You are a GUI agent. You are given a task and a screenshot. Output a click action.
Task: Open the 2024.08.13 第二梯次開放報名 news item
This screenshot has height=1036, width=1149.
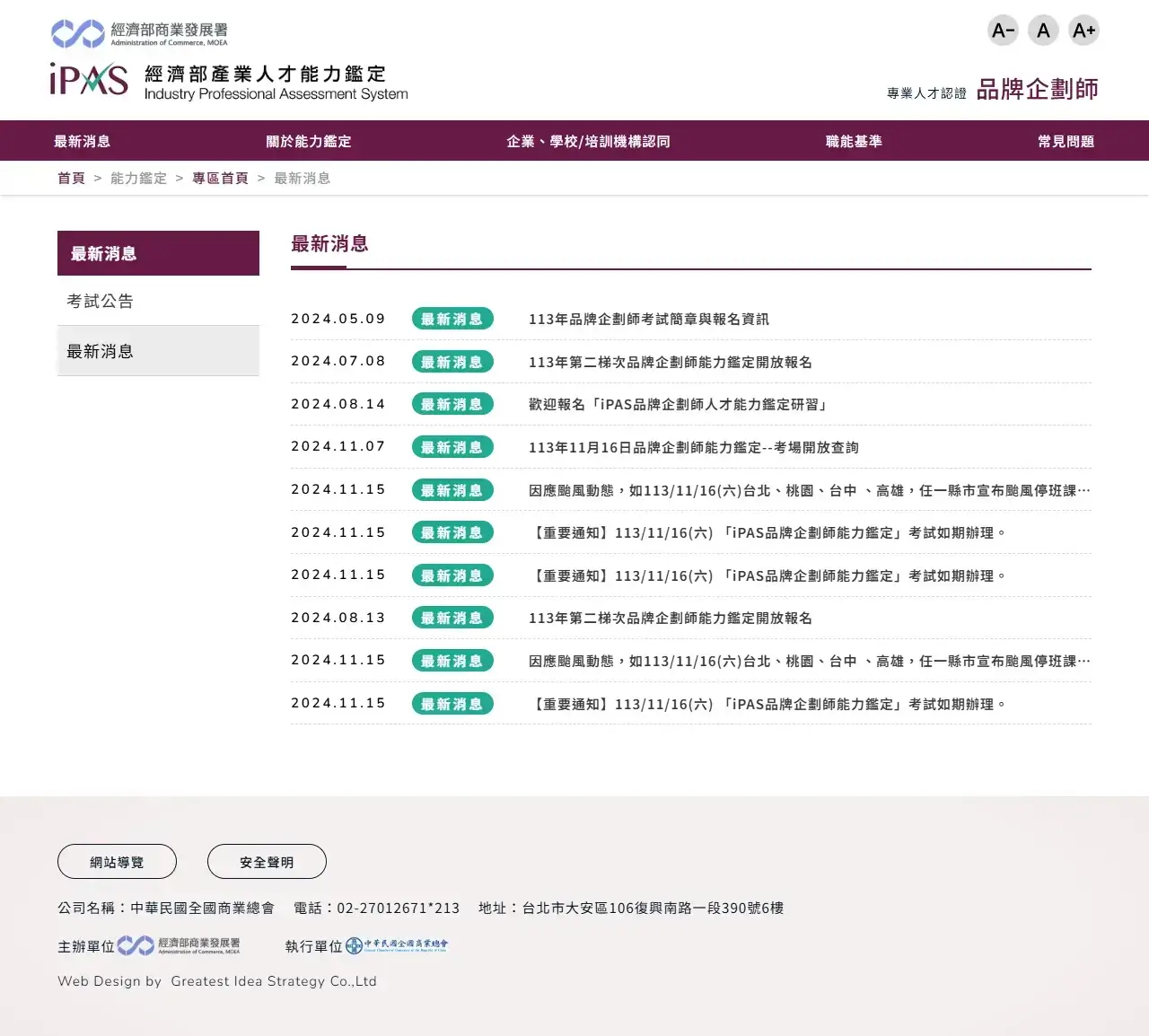[x=670, y=618]
